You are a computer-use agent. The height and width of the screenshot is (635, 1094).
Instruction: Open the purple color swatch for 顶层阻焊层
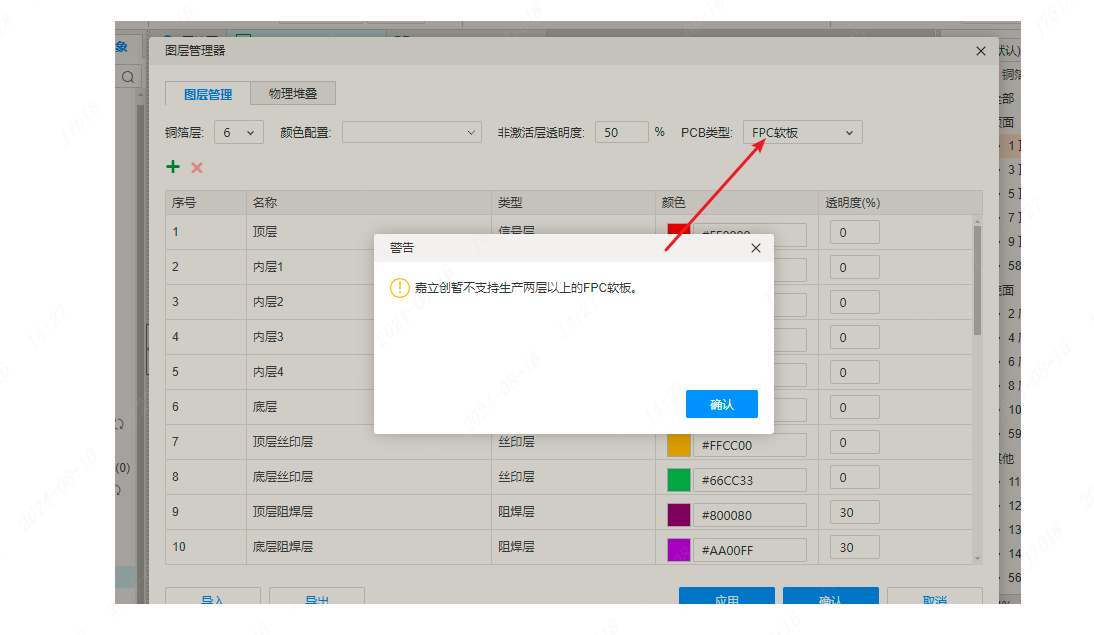(x=679, y=515)
